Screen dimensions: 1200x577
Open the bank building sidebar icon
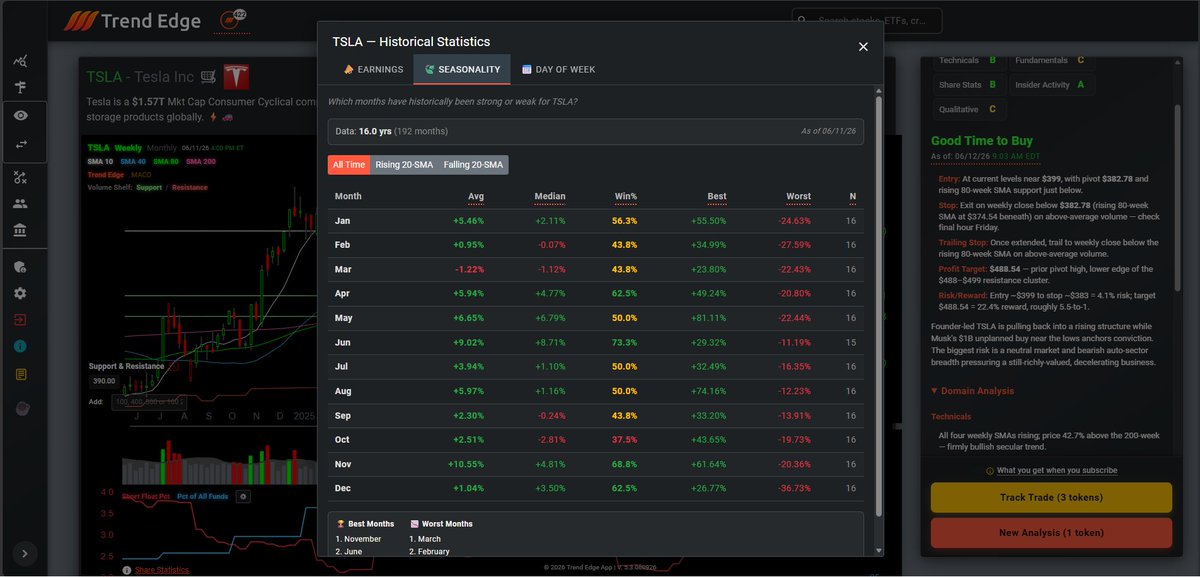pos(20,231)
